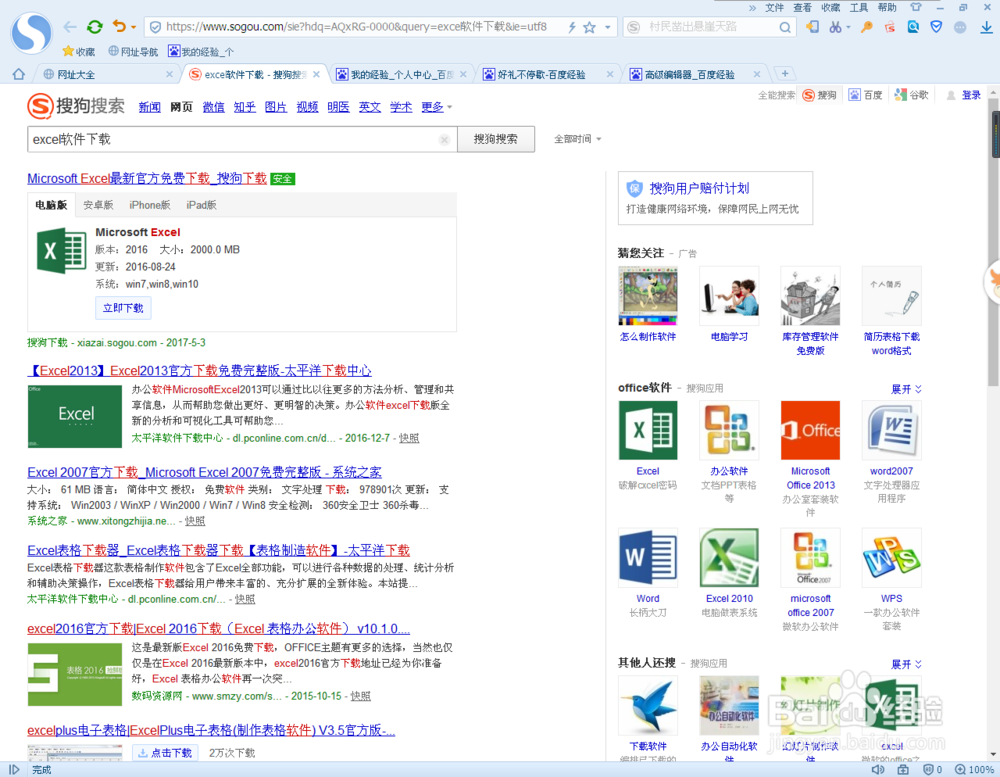Click the scissors screenshot tool icon
The height and width of the screenshot is (777, 1000).
pyautogui.click(x=835, y=27)
